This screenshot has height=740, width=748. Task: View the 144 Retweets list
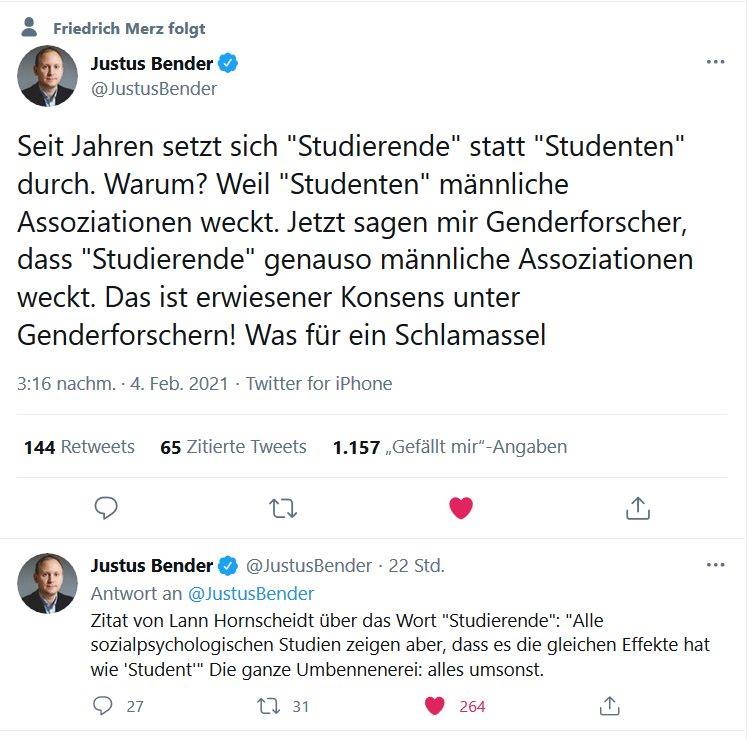79,447
